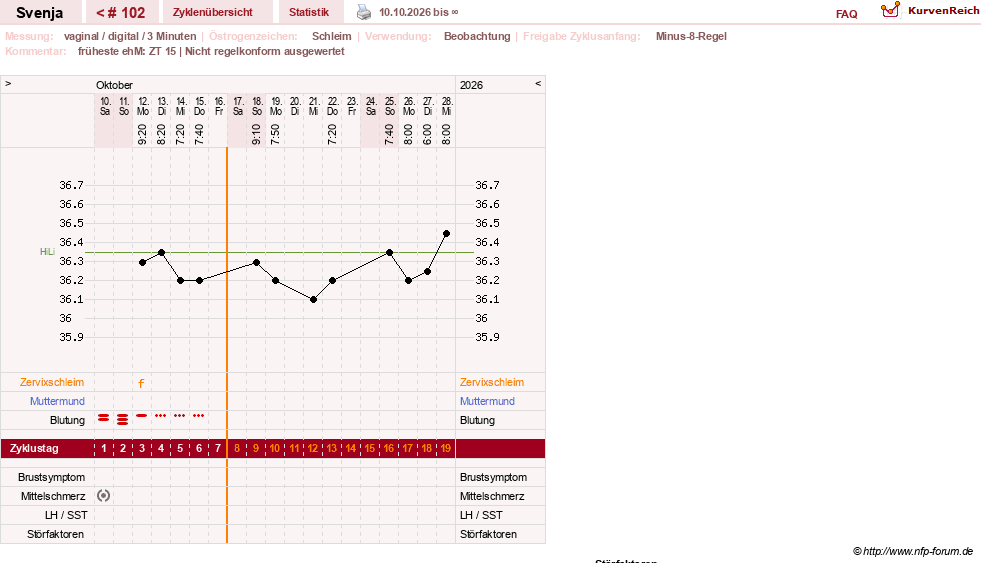The width and height of the screenshot is (981, 563).
Task: Click the '24. Sa' date header
Action: point(370,106)
